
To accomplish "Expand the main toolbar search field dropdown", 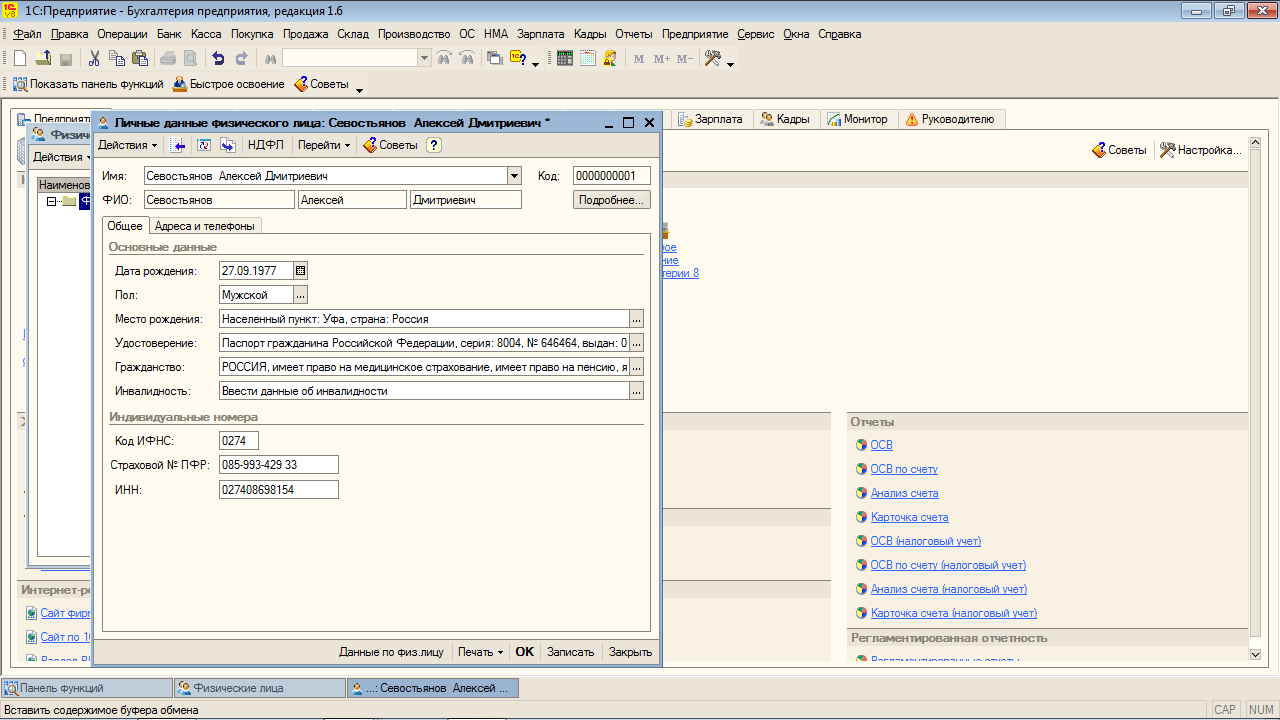I will [x=425, y=58].
